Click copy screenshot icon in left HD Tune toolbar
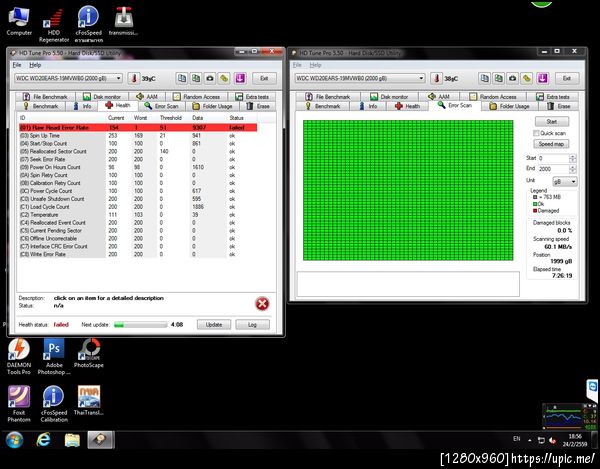 click(196, 78)
